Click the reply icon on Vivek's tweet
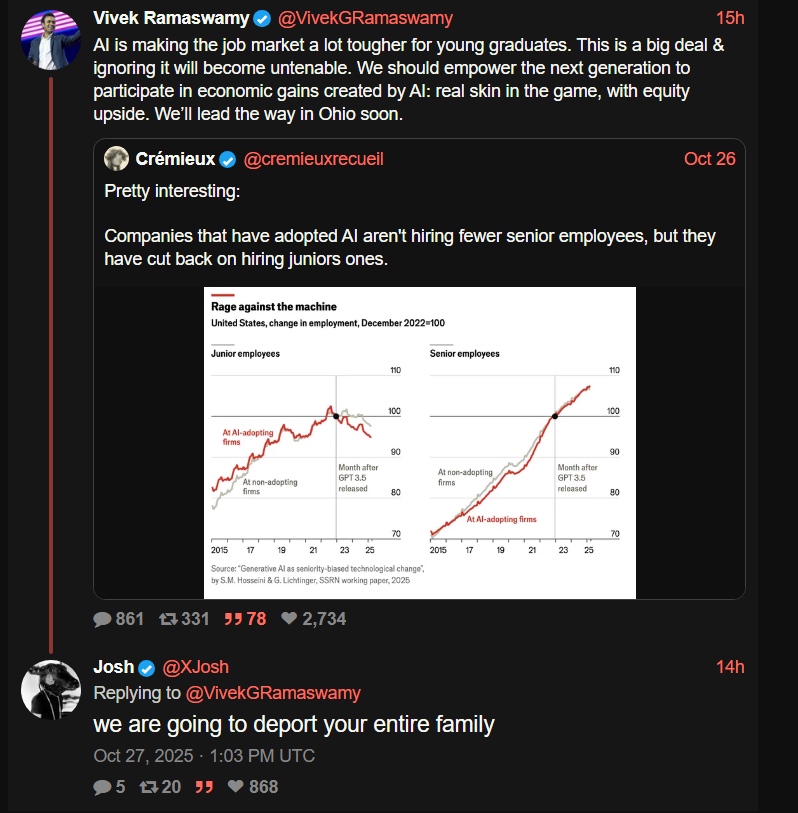Image resolution: width=798 pixels, height=813 pixels. [102, 619]
